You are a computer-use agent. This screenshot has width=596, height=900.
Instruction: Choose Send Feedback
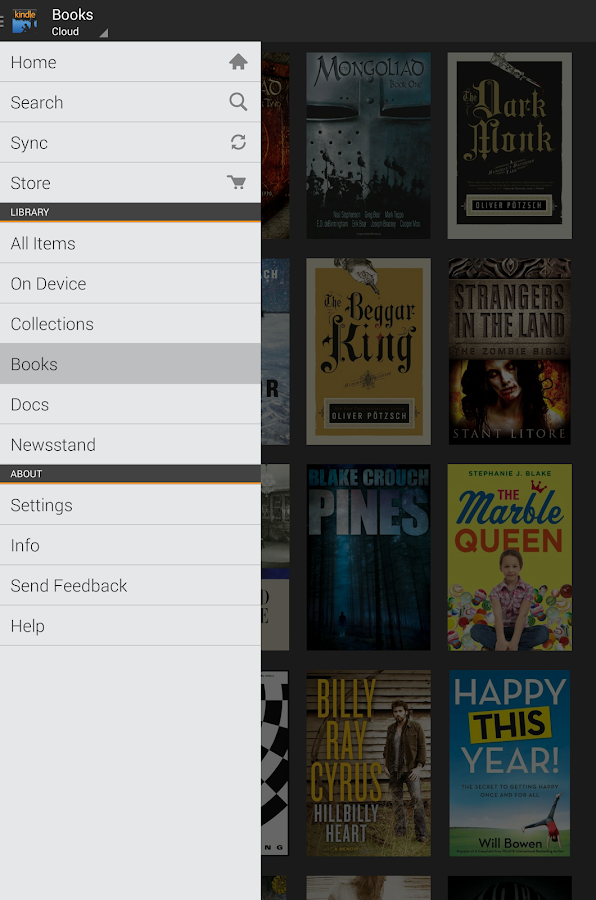click(x=130, y=585)
